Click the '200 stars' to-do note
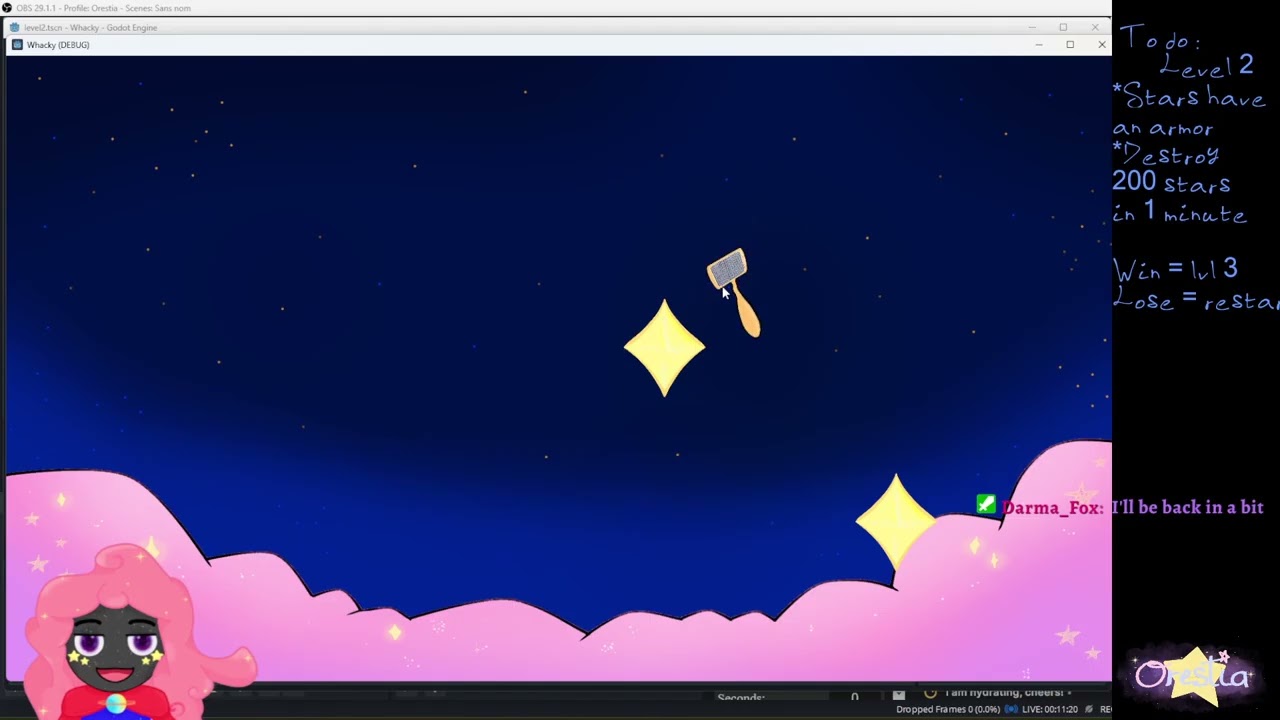 pyautogui.click(x=1171, y=183)
